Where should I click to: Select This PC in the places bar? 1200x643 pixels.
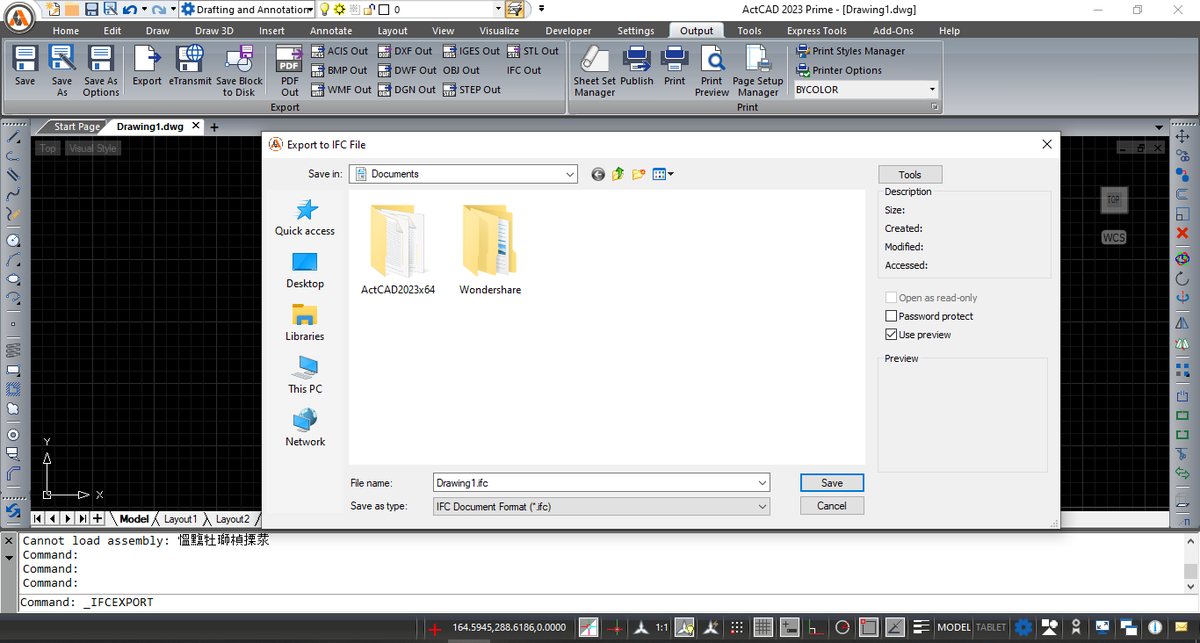click(305, 375)
